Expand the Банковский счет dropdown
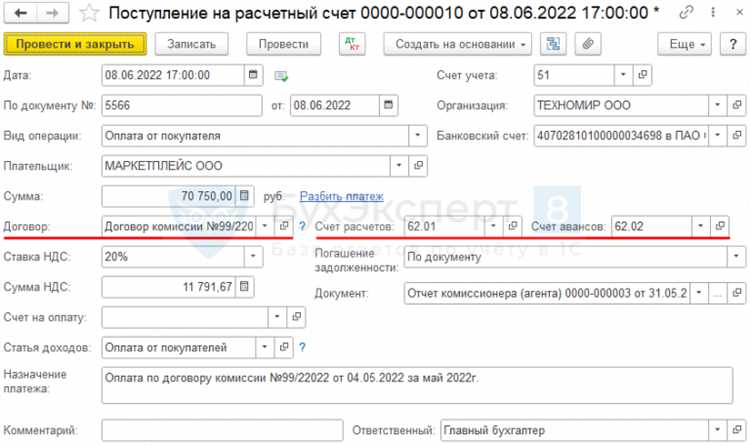Image resolution: width=750 pixels, height=445 pixels. pos(717,135)
